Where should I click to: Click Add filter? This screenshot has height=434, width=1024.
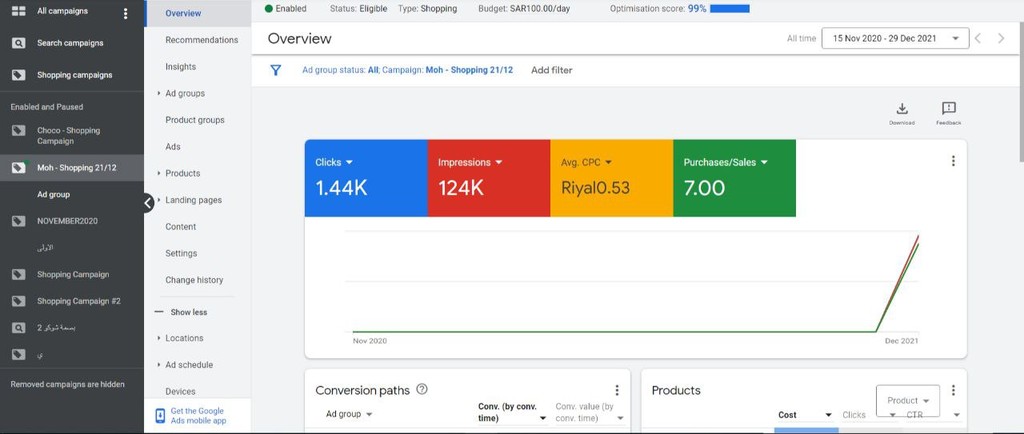click(x=551, y=70)
